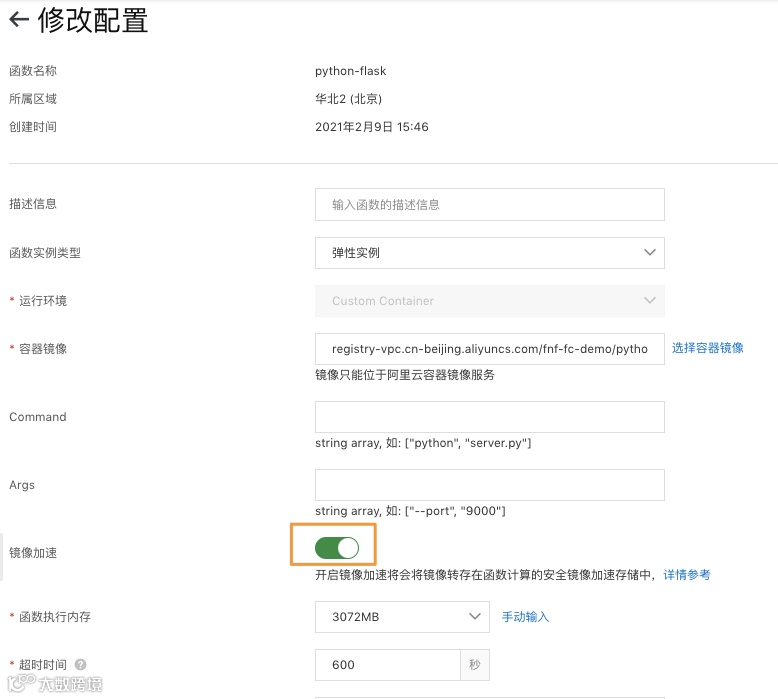Go back using the arrow beside 修改配置
The height and width of the screenshot is (699, 778).
tap(19, 20)
